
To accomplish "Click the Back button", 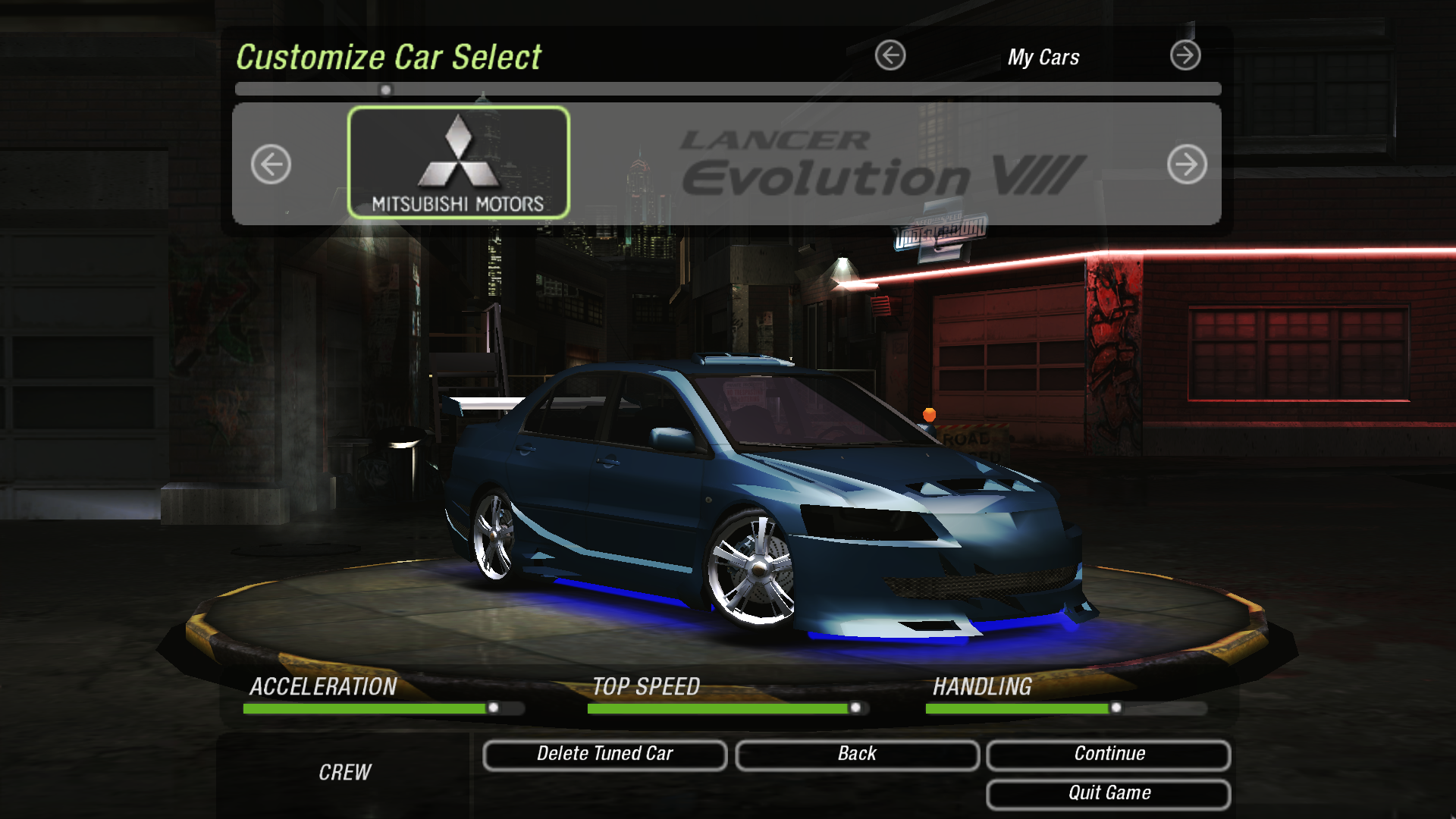I will click(856, 753).
